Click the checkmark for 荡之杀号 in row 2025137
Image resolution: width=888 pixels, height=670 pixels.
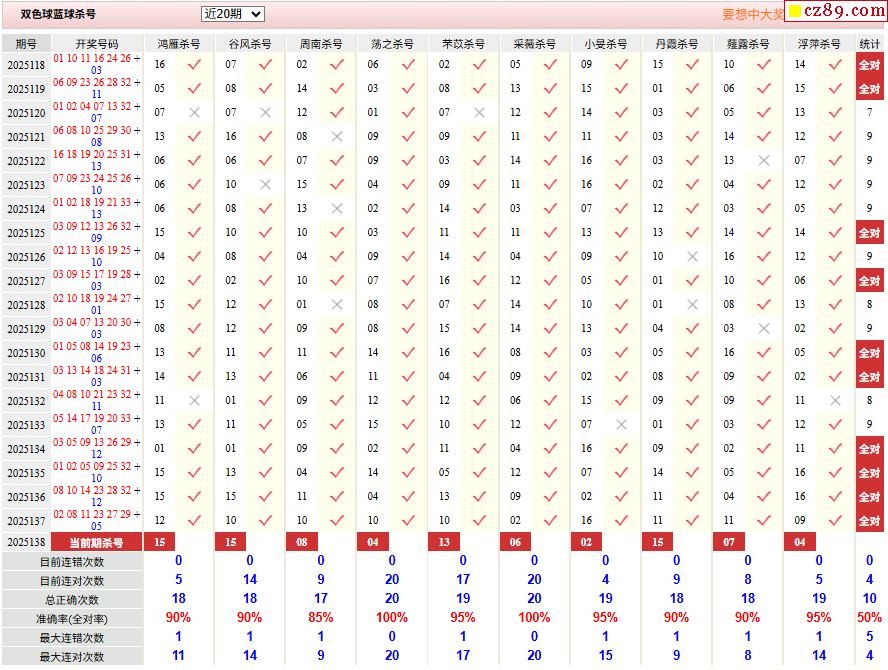408,521
